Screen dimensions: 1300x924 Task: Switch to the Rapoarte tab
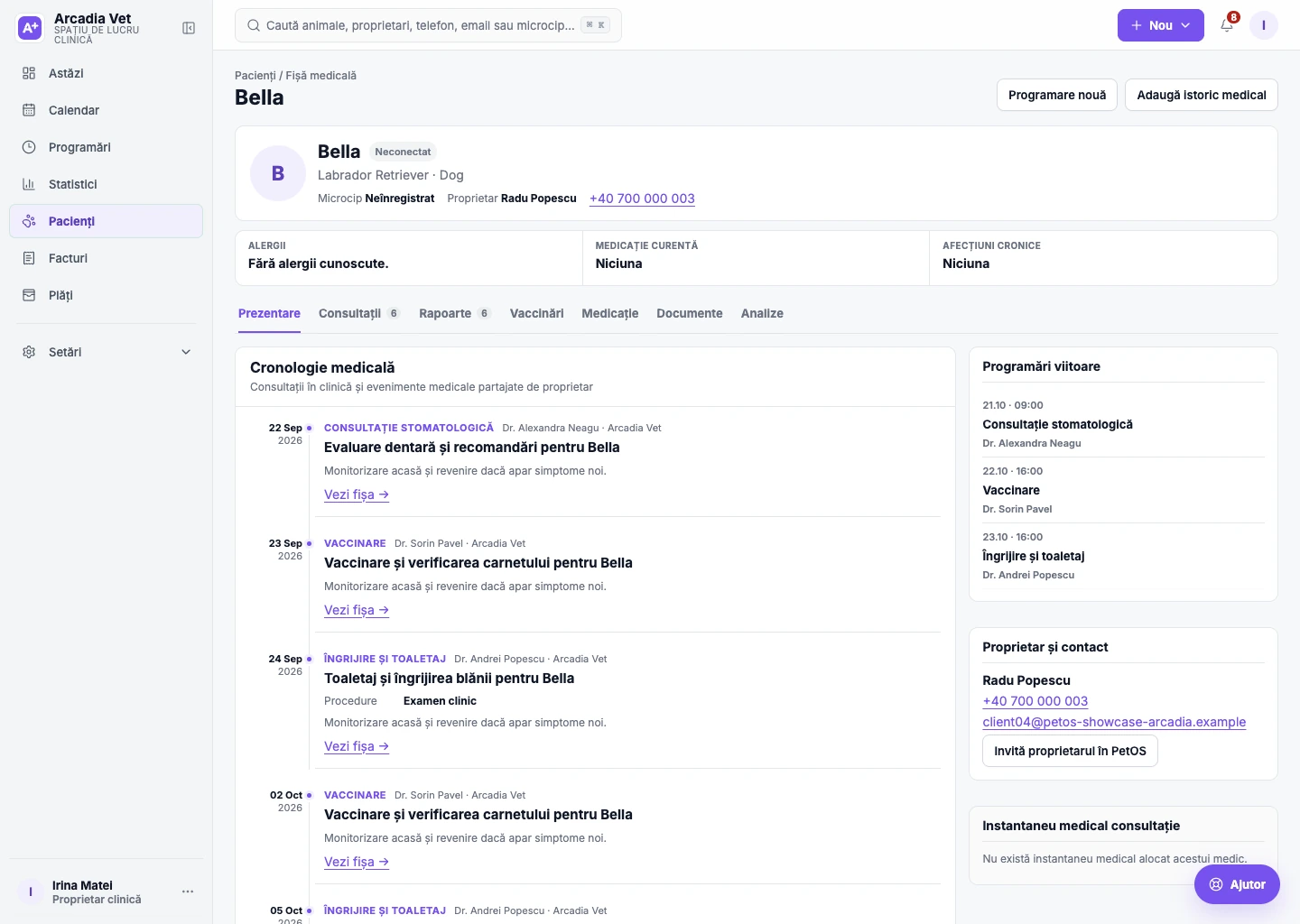pyautogui.click(x=455, y=313)
